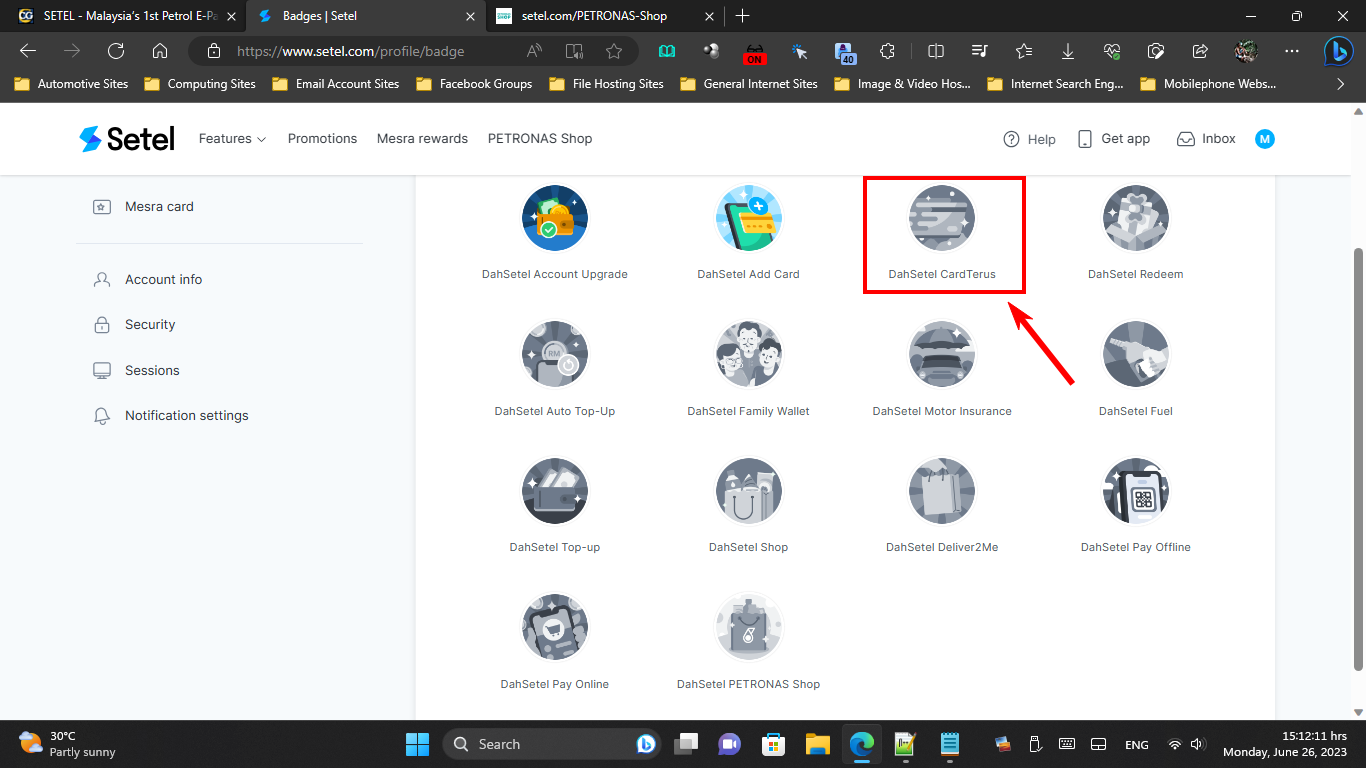
Task: Open the DahSetel Deliver2Me badge
Action: click(x=942, y=491)
